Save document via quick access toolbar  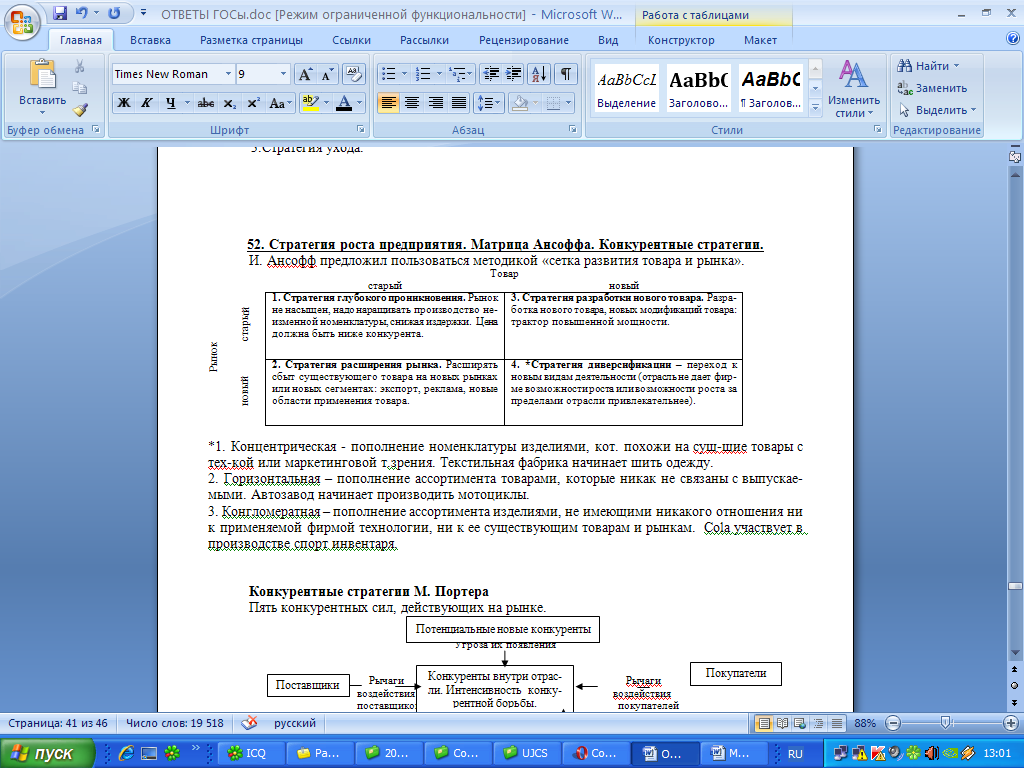click(60, 13)
